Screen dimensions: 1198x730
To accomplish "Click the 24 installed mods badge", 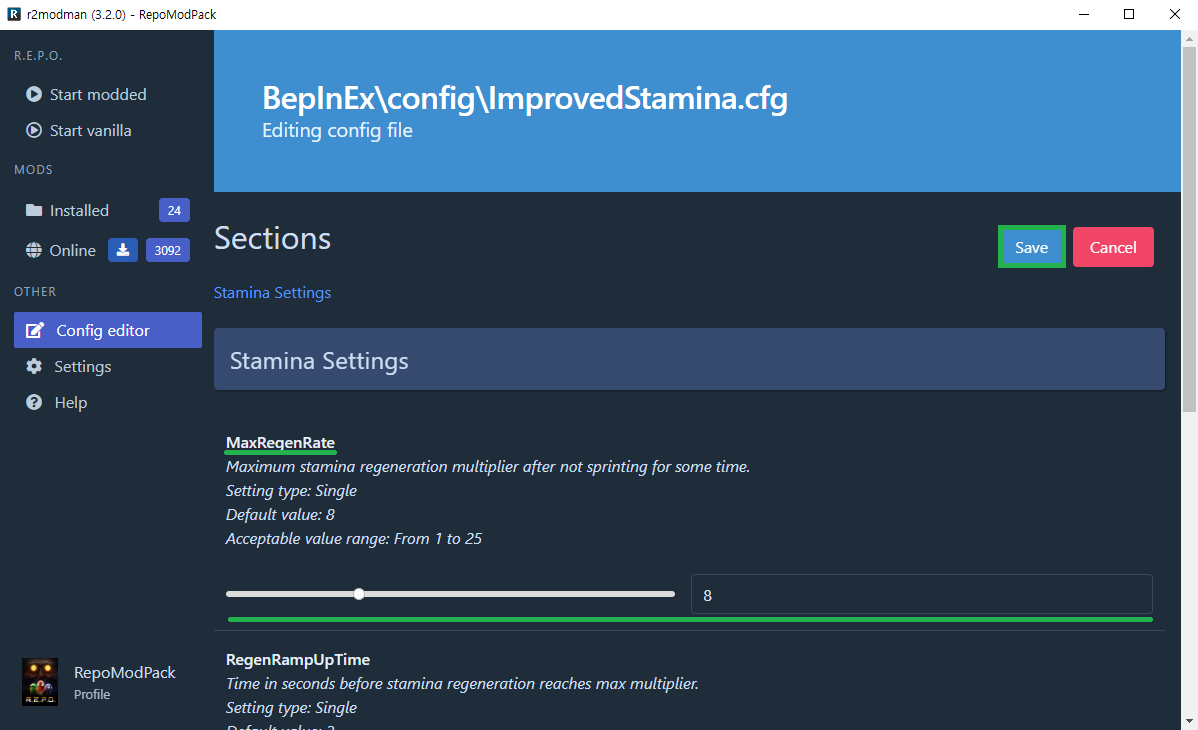I will click(174, 210).
